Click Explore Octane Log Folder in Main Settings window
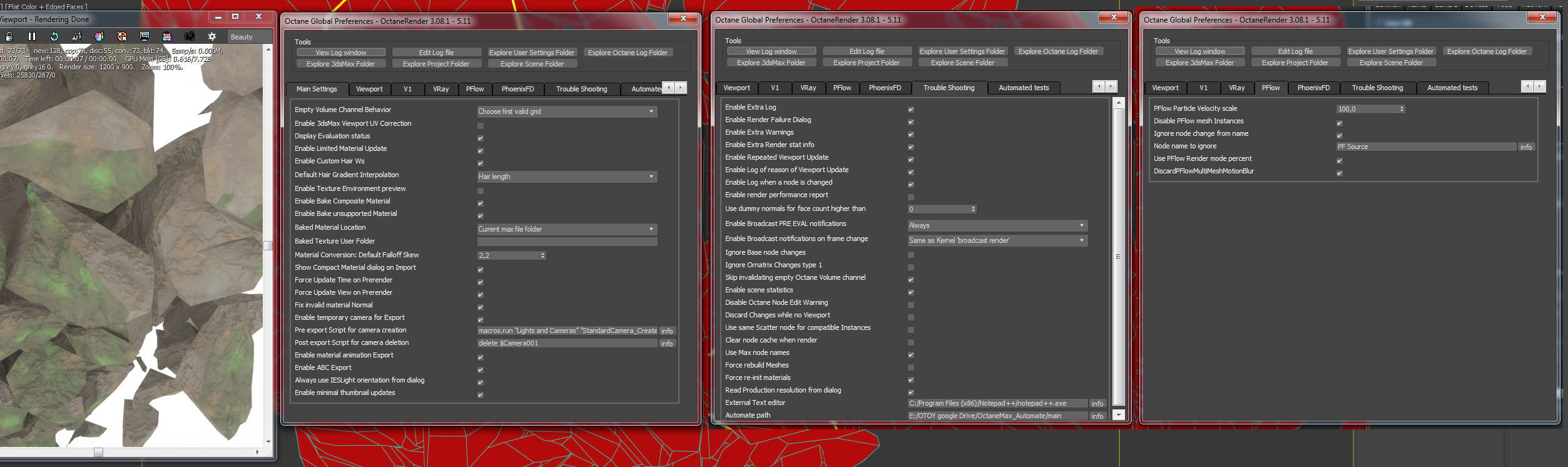 coord(628,53)
